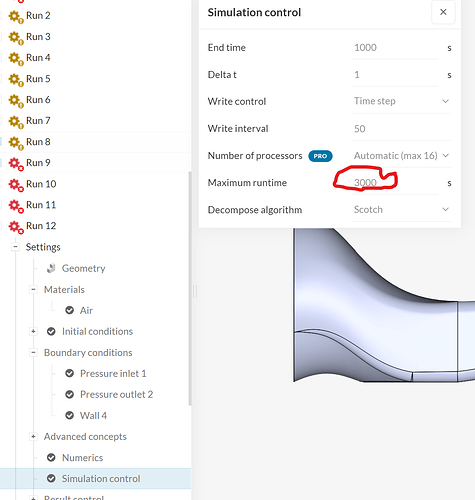This screenshot has height=500, width=475.
Task: Open the Write control dropdown
Action: point(401,101)
